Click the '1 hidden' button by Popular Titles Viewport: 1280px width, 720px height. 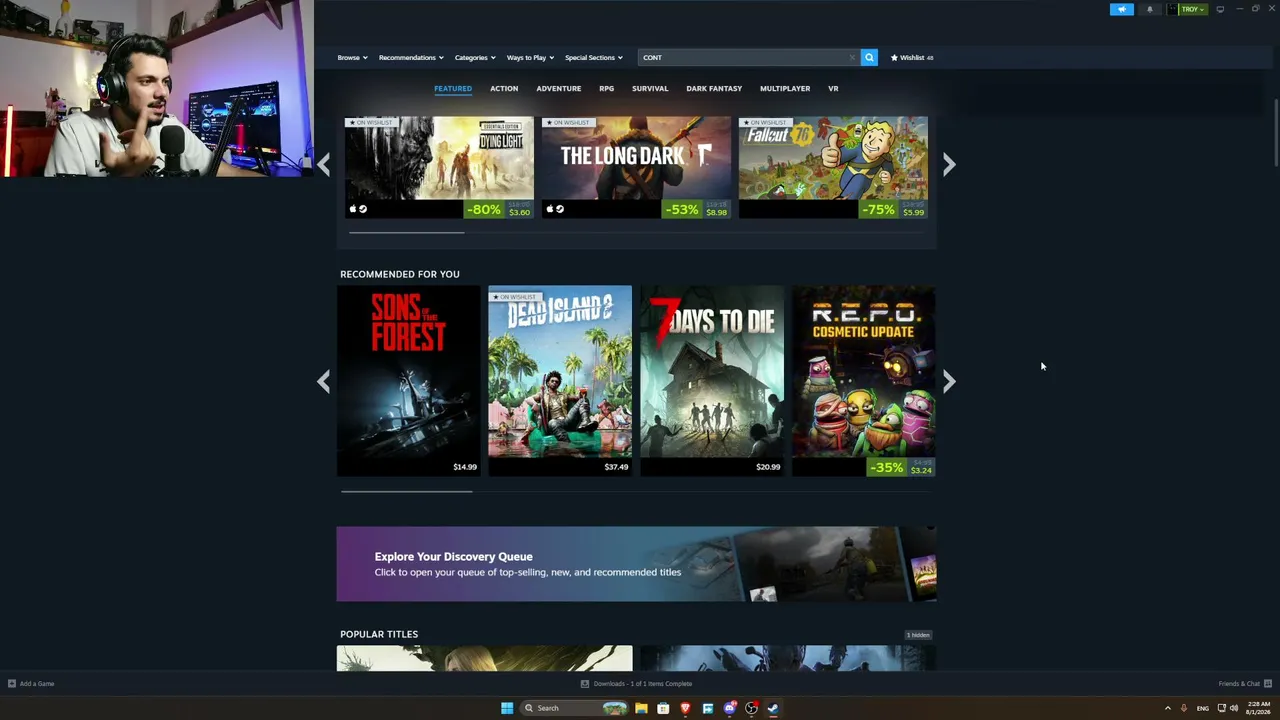click(918, 635)
